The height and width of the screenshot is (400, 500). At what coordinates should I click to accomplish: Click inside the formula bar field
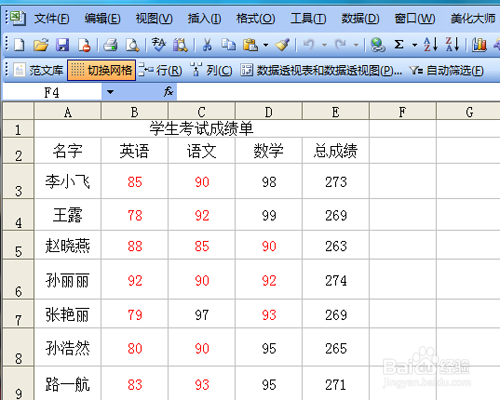point(338,92)
